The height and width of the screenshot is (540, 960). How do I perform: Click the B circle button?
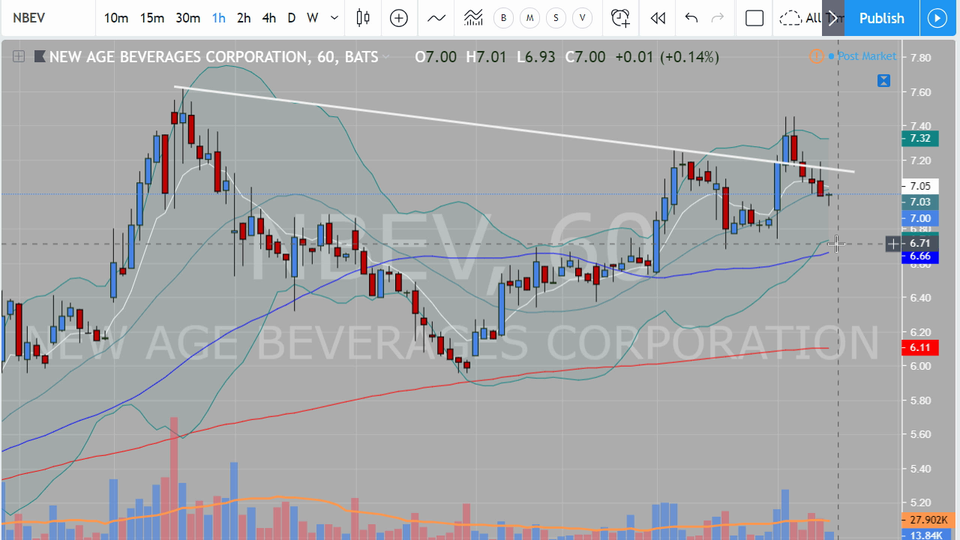(x=503, y=18)
